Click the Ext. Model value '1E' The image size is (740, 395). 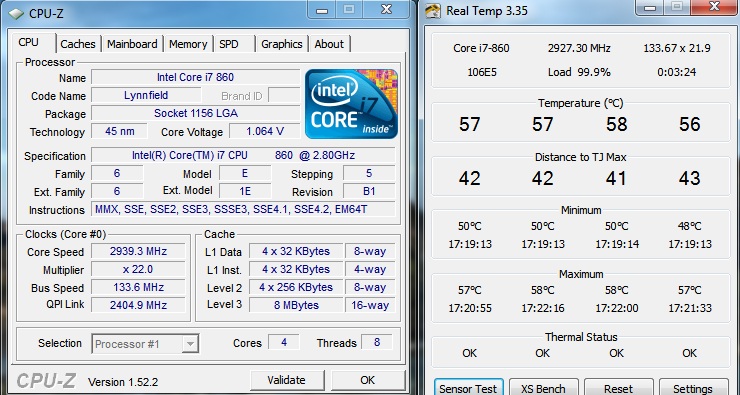(245, 192)
